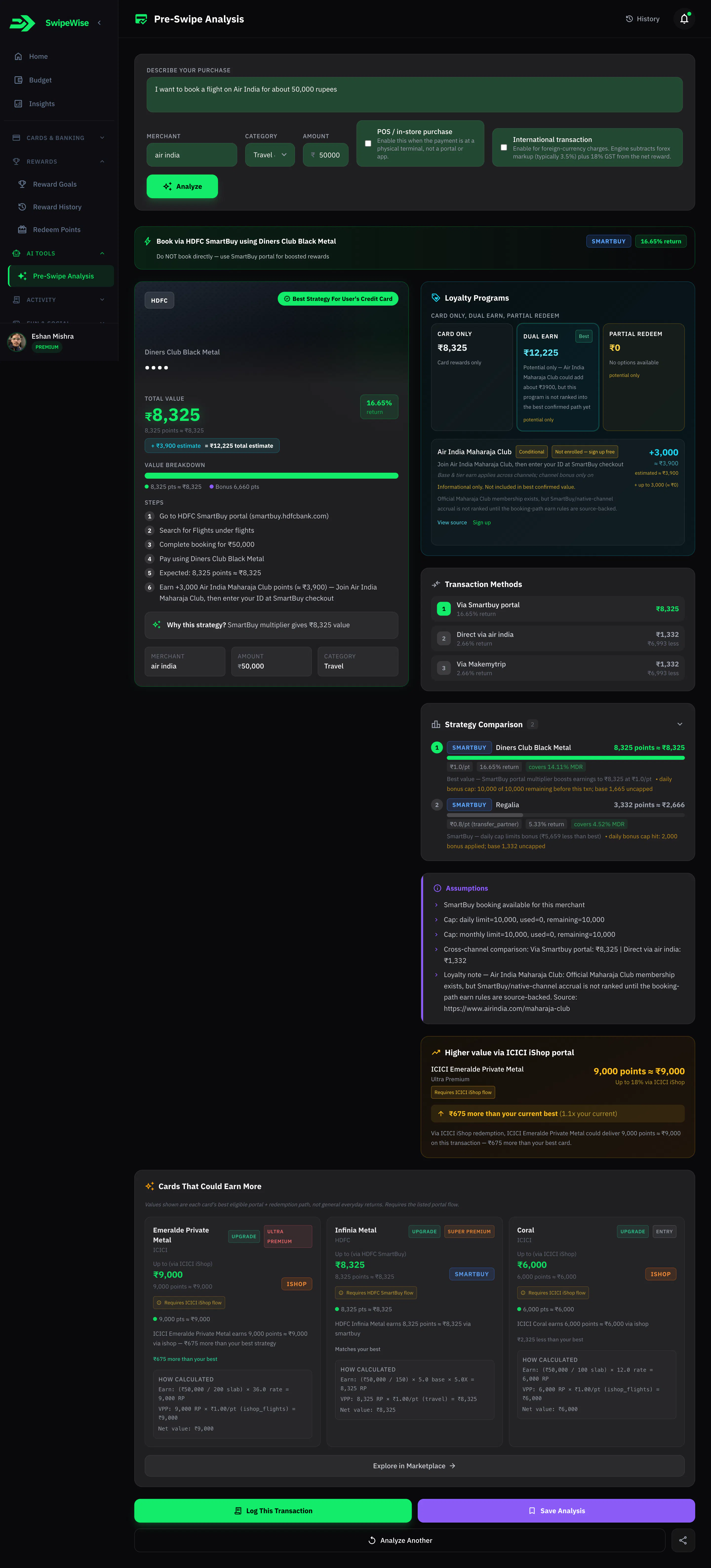
Task: Click the Conditional tag beside Air India Maharaja Club
Action: [x=532, y=452]
